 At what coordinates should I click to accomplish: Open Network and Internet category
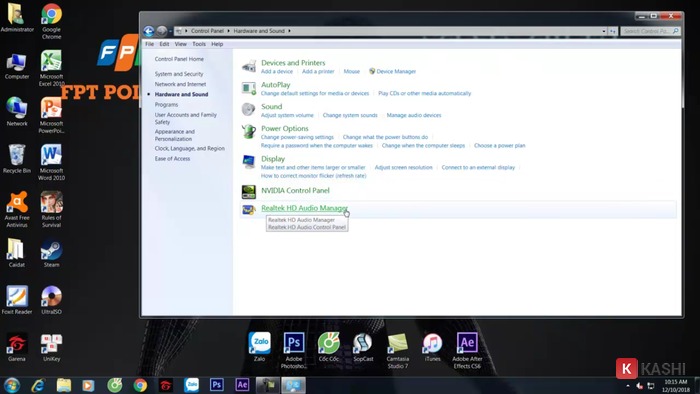coord(180,84)
